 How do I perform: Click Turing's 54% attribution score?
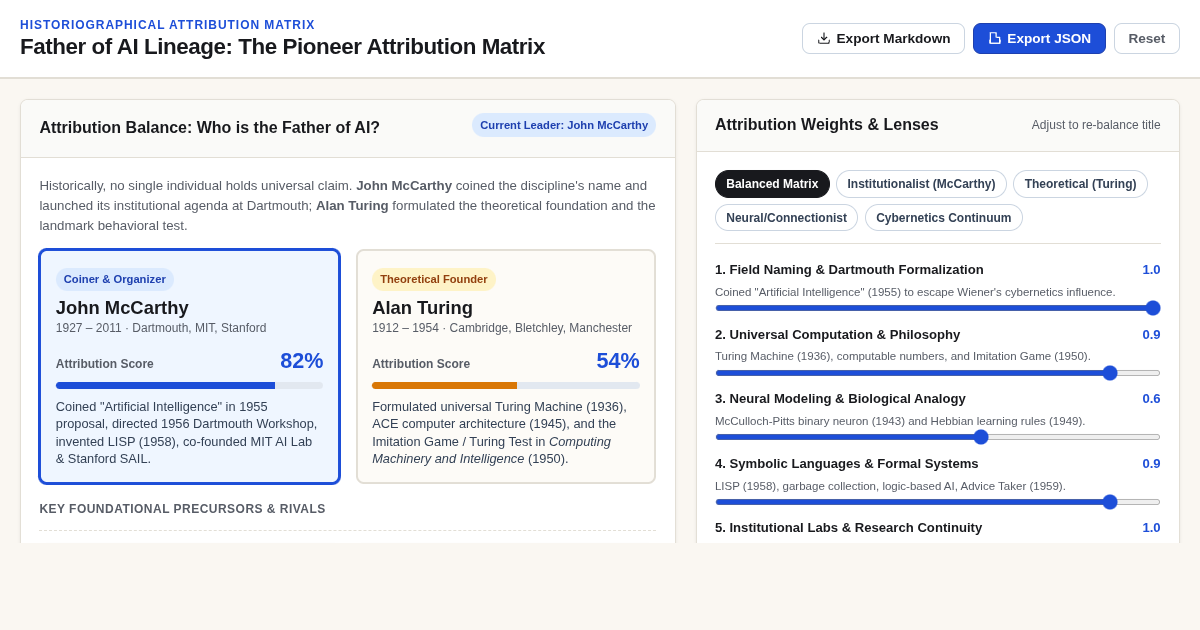[618, 361]
